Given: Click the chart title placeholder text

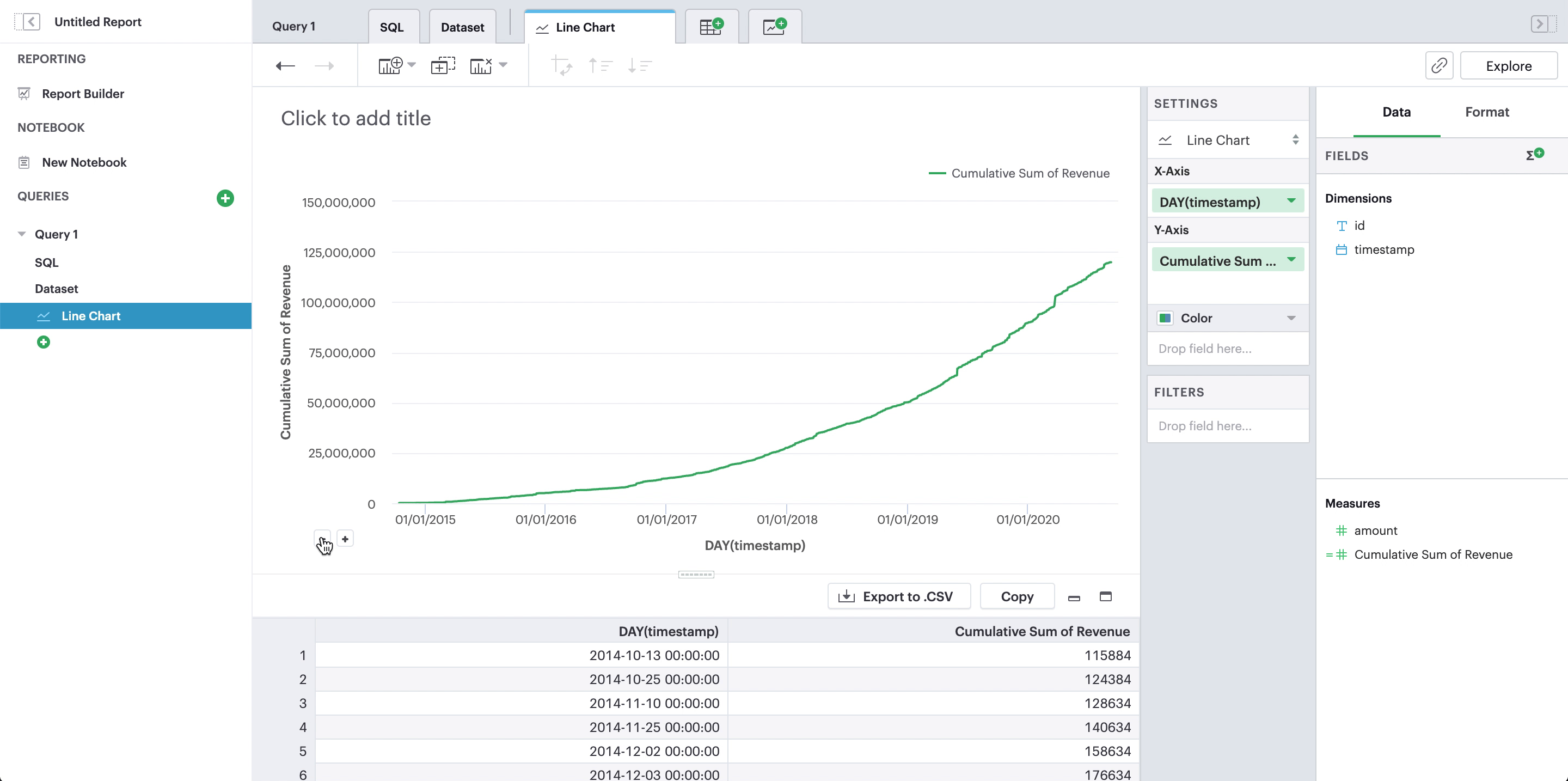Looking at the screenshot, I should (356, 118).
